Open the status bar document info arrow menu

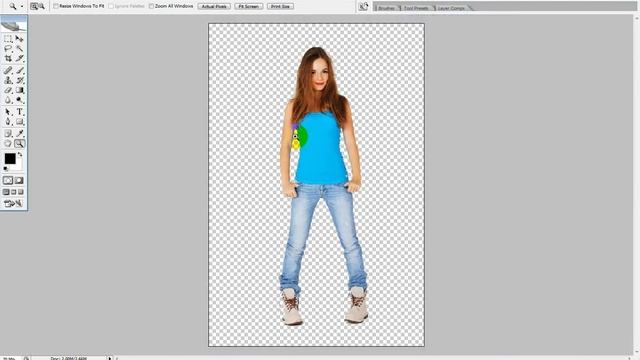110,358
